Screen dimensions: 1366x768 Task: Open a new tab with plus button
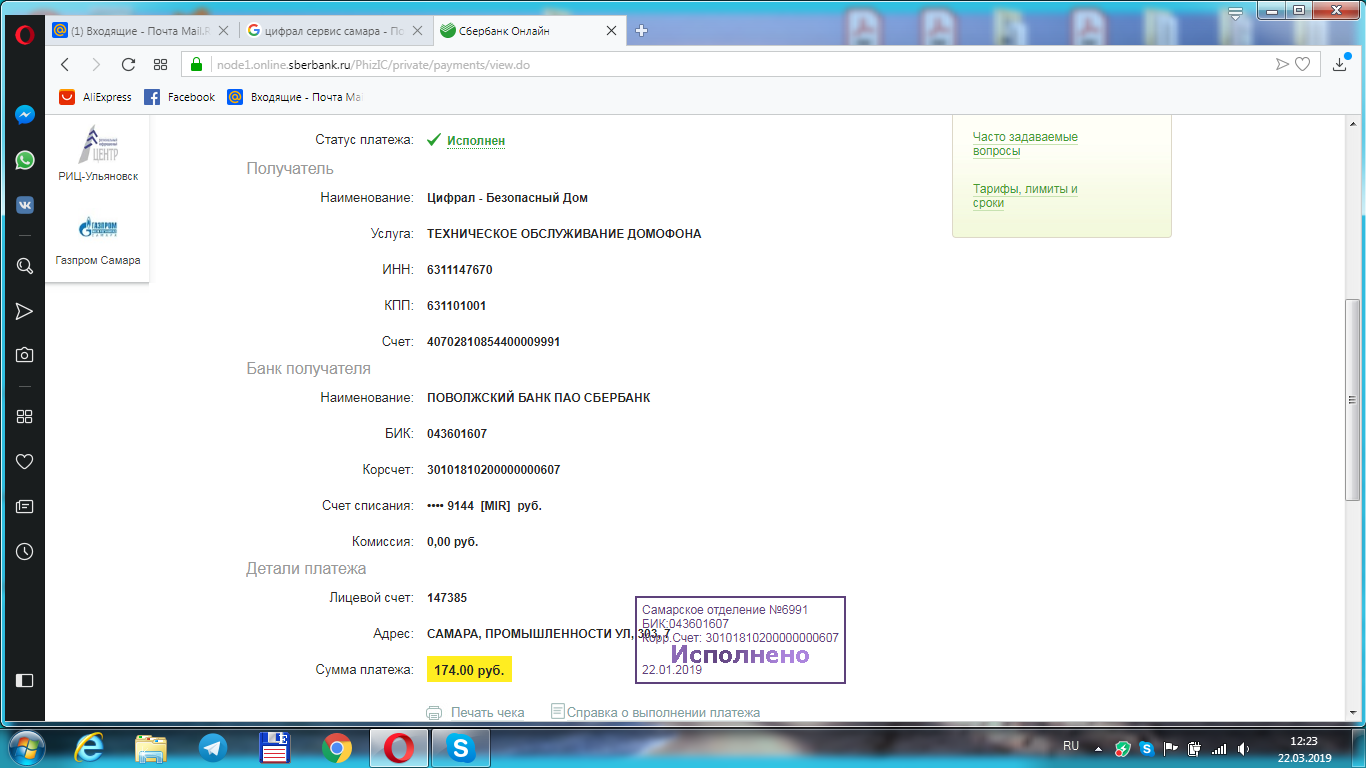point(642,30)
